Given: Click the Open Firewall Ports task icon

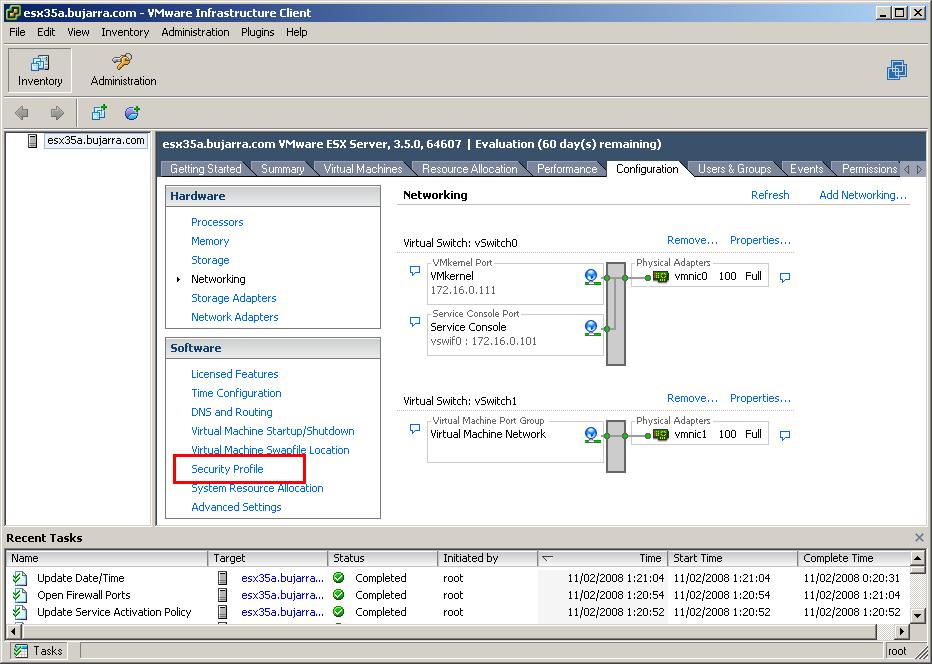Looking at the screenshot, I should coord(20,595).
